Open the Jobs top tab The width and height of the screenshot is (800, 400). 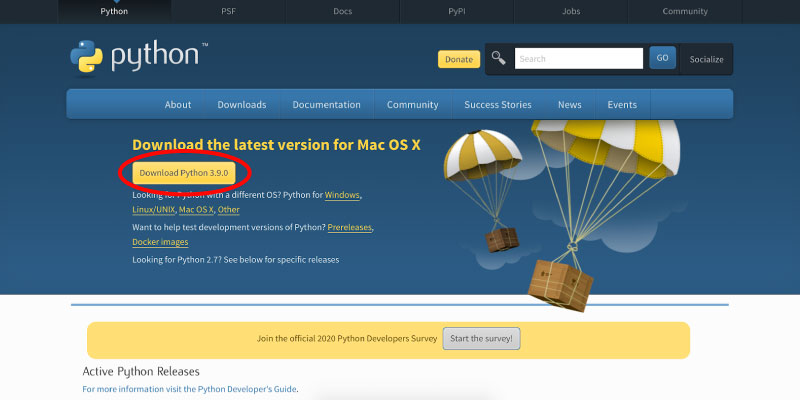[x=571, y=11]
